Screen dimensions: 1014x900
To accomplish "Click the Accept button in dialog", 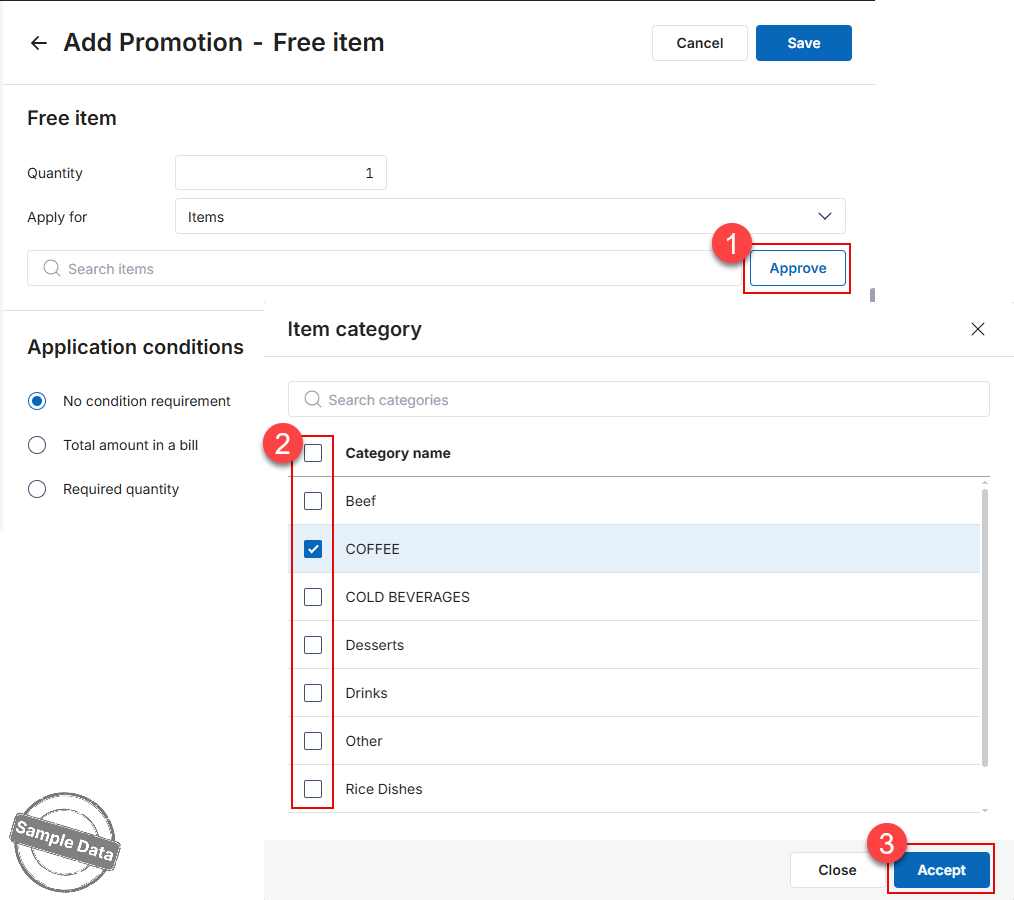I will click(x=941, y=870).
